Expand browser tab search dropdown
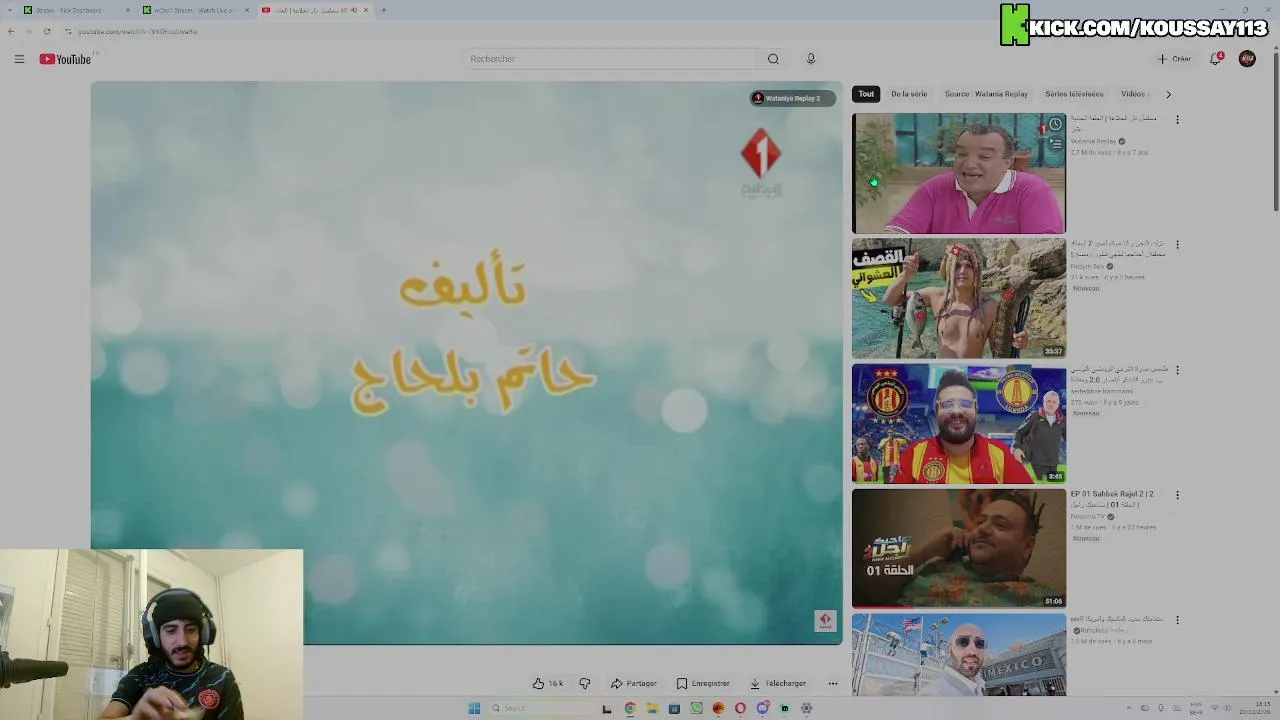Image resolution: width=1280 pixels, height=720 pixels. coord(8,10)
